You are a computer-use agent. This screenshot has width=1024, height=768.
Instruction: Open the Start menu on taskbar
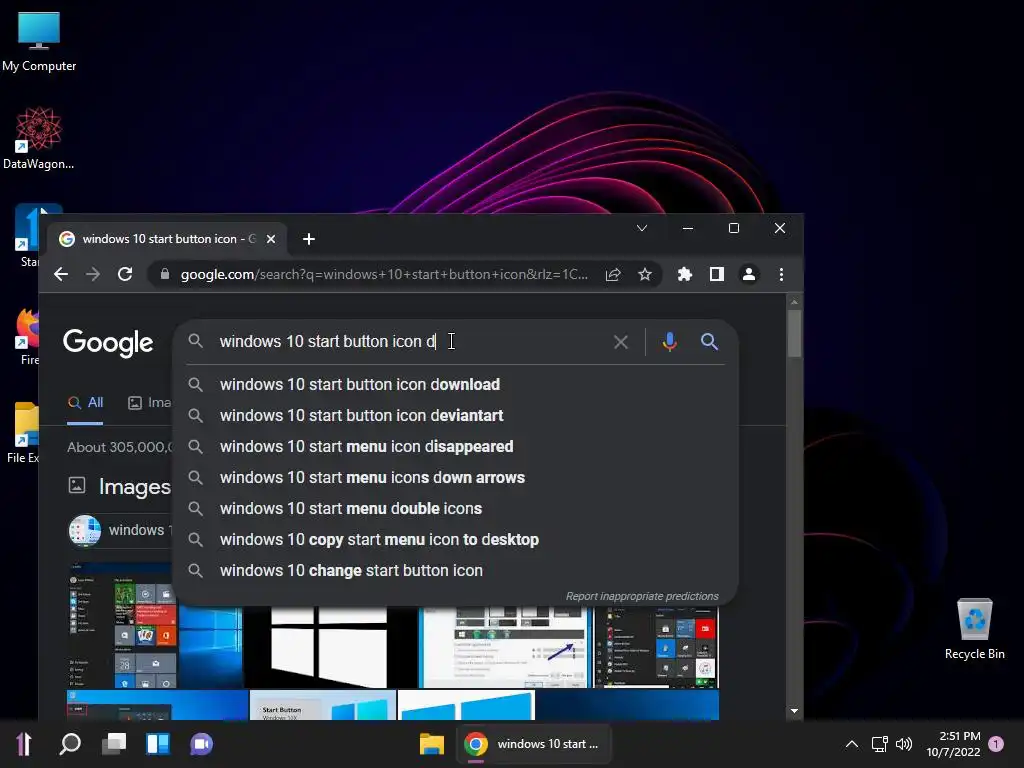click(24, 744)
